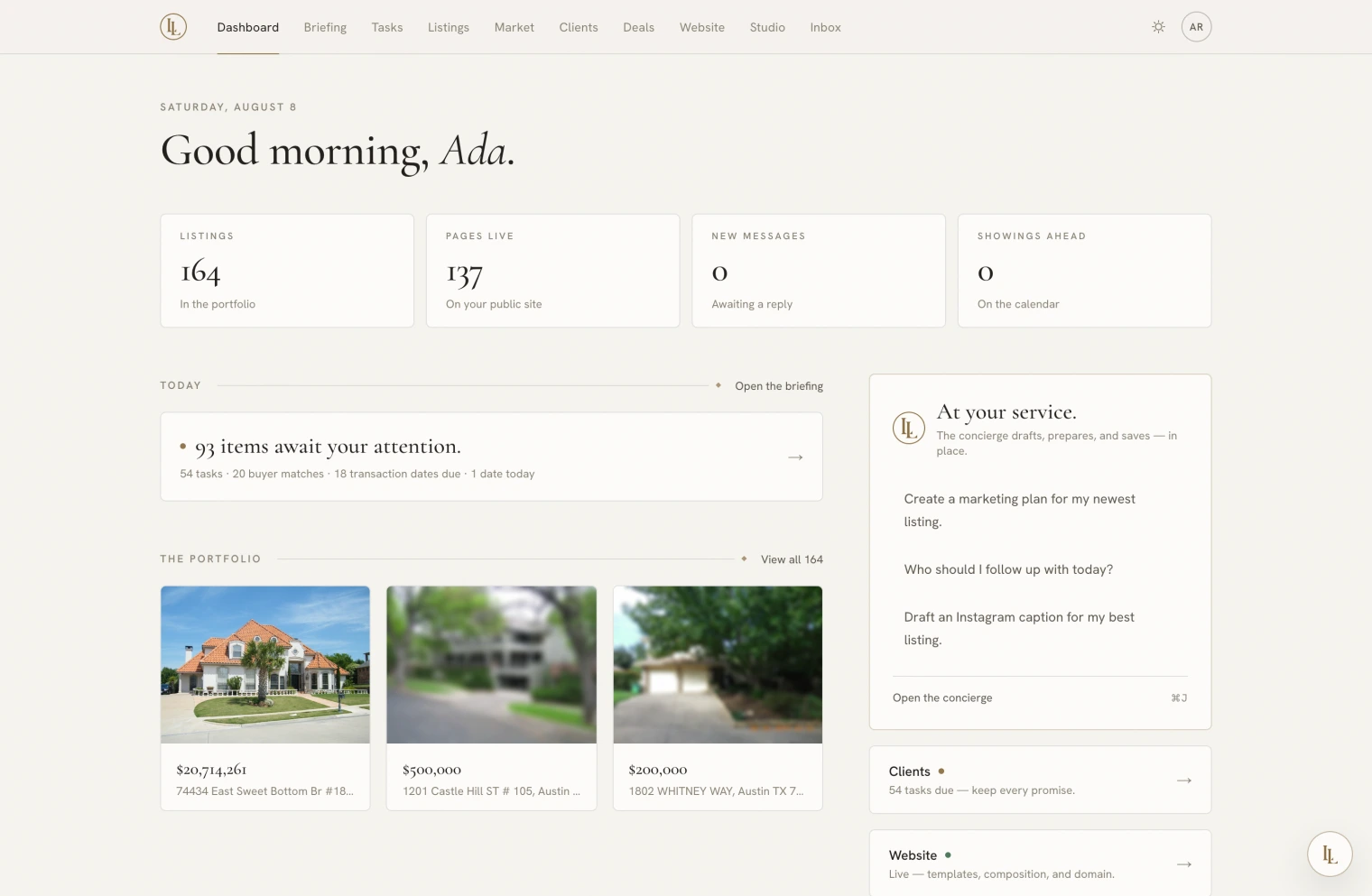Screen dimensions: 1372x896
Task: Go to the Inbox tab
Action: (x=826, y=27)
